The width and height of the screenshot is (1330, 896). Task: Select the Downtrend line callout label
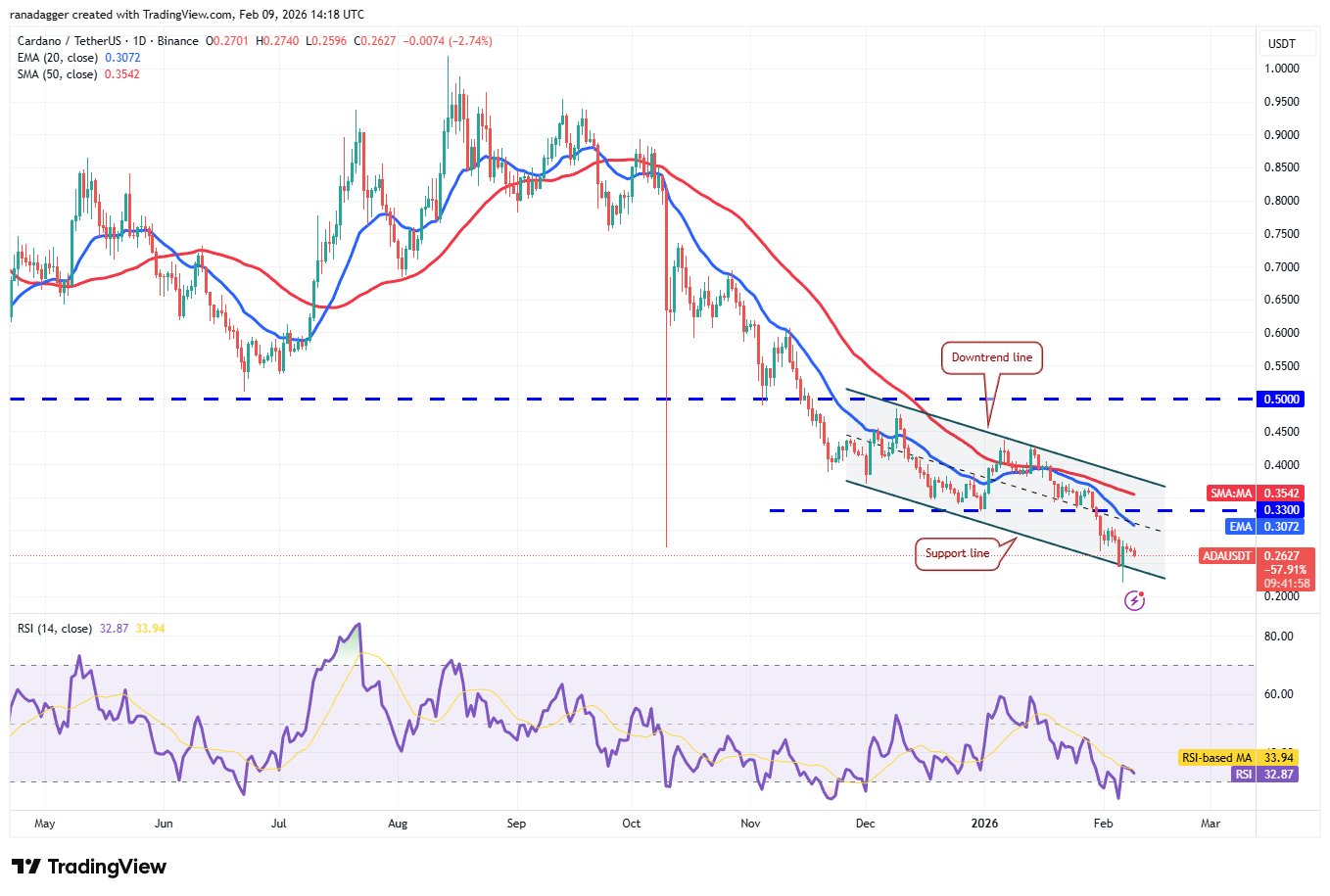coord(991,357)
